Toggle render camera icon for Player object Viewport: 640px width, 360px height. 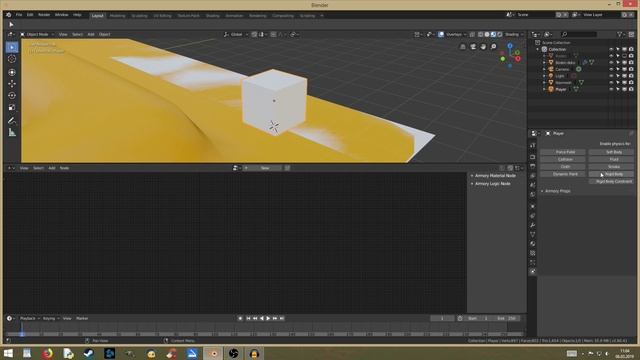tap(631, 89)
